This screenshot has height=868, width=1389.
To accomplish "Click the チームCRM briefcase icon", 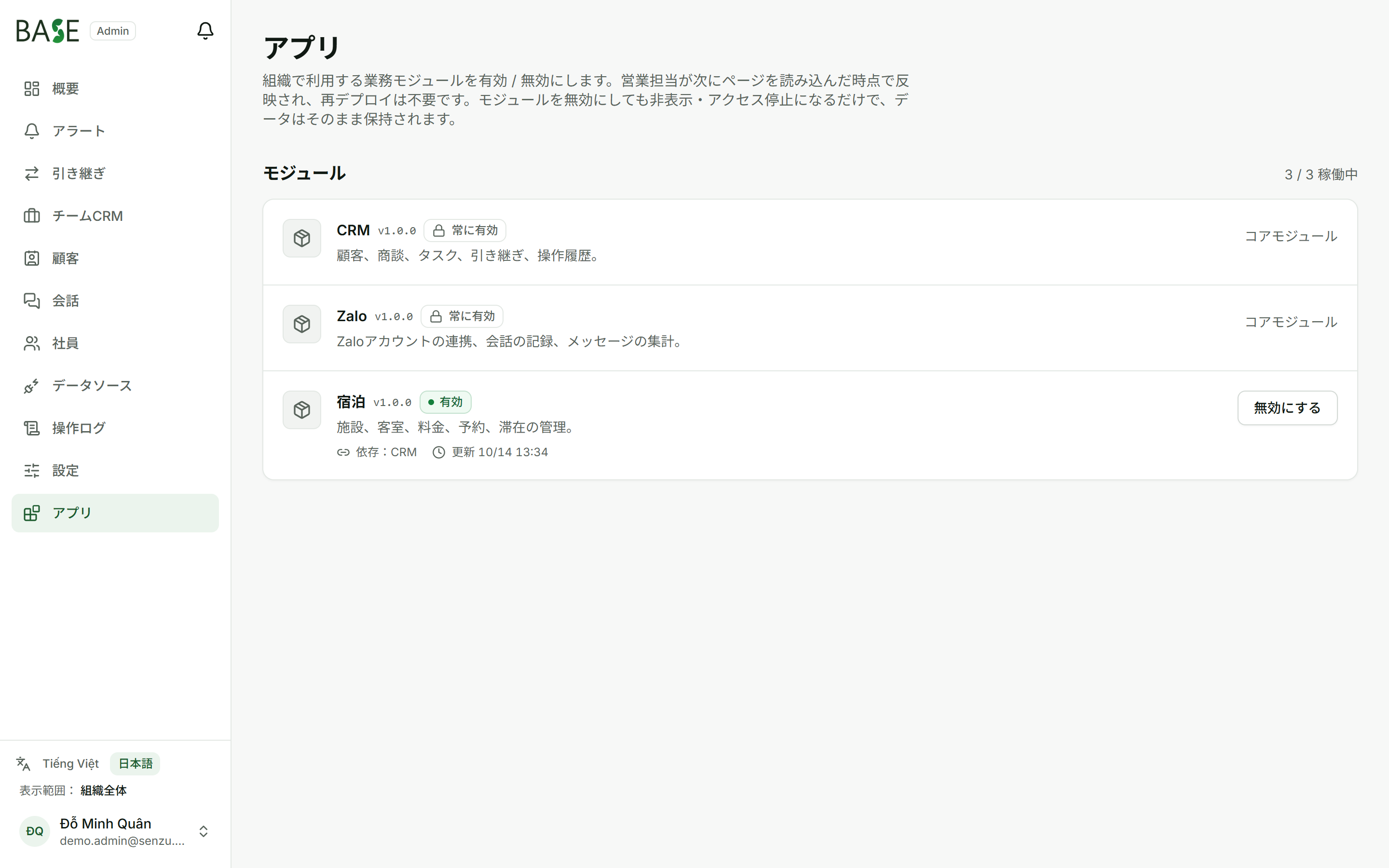I will click(31, 216).
